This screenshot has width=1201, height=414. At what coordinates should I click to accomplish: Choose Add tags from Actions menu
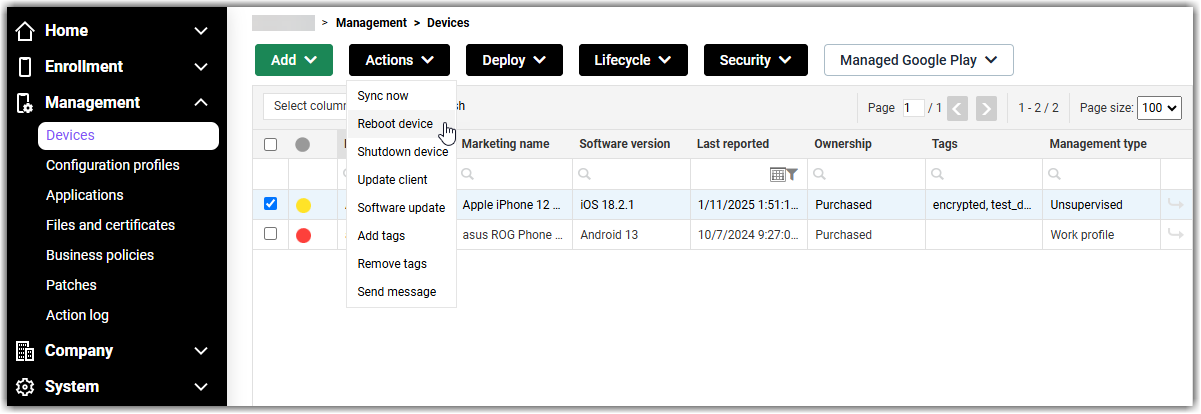[x=402, y=236]
